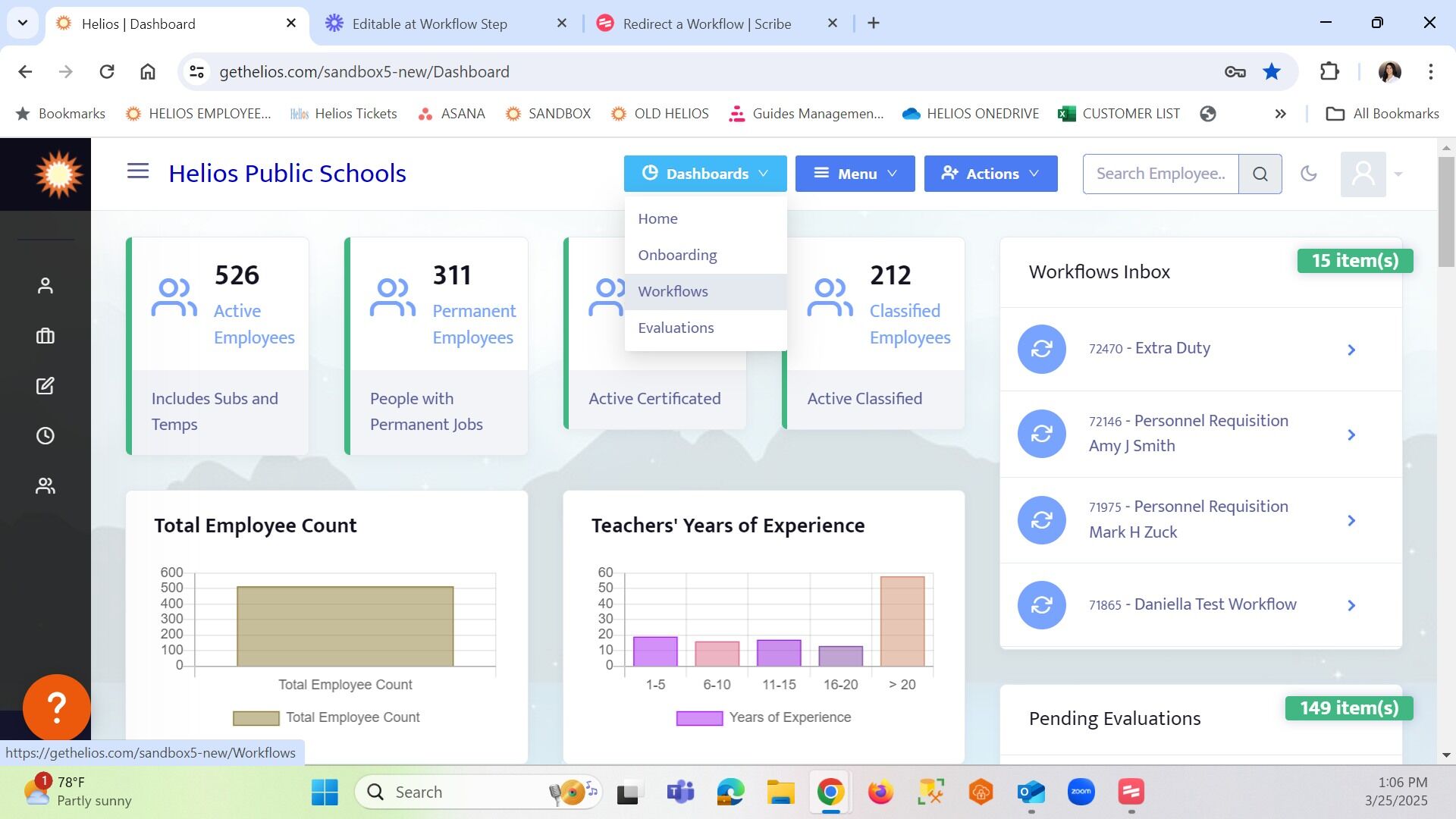The width and height of the screenshot is (1456, 819).
Task: Open the hamburger sidebar menu icon
Action: (137, 171)
